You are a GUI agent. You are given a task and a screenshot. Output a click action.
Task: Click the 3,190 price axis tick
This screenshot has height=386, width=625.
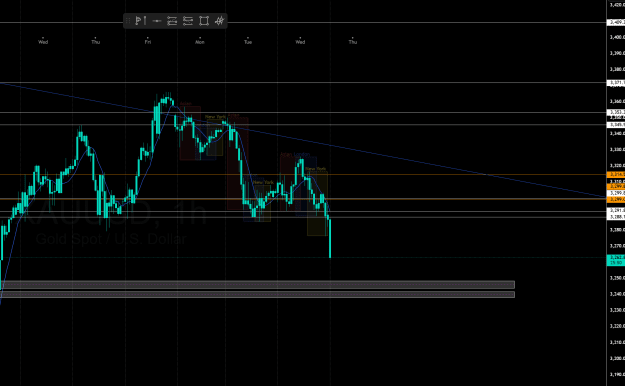click(x=617, y=374)
